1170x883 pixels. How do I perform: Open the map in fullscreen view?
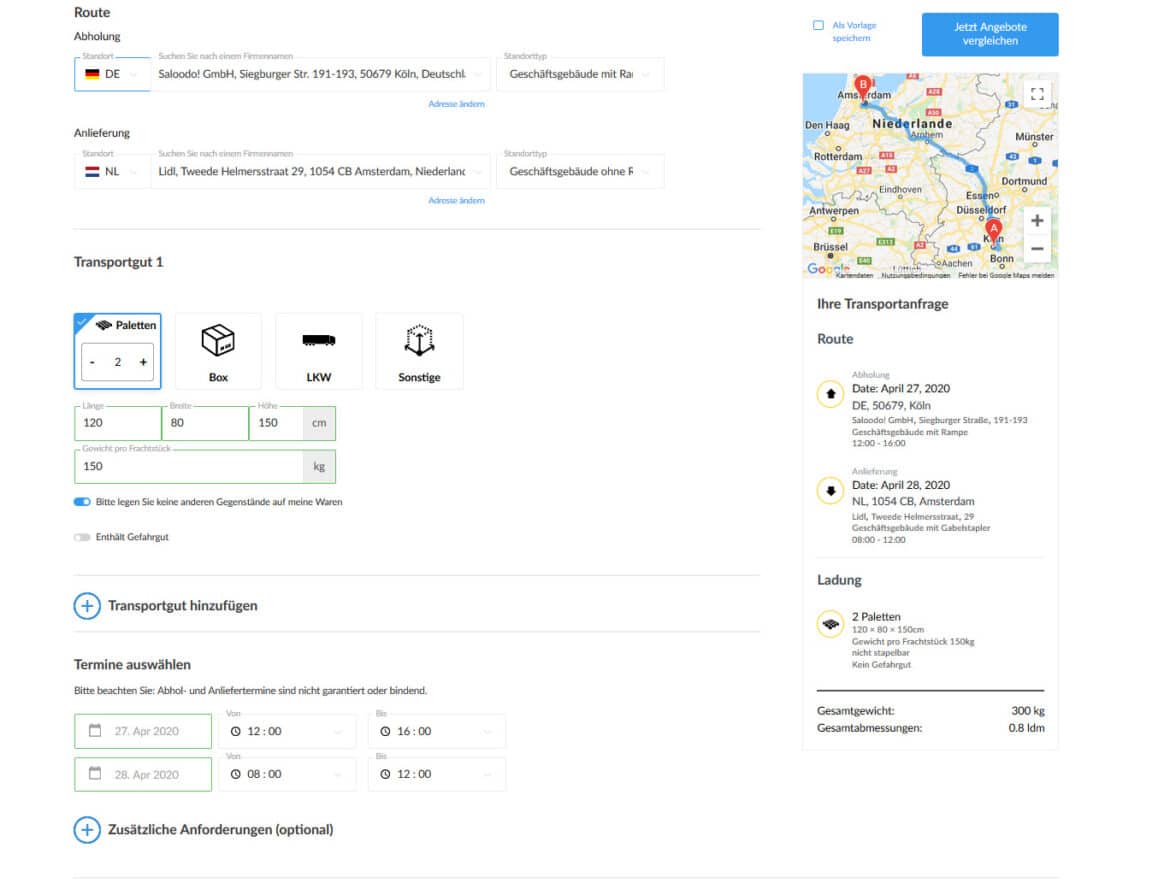pyautogui.click(x=1037, y=94)
